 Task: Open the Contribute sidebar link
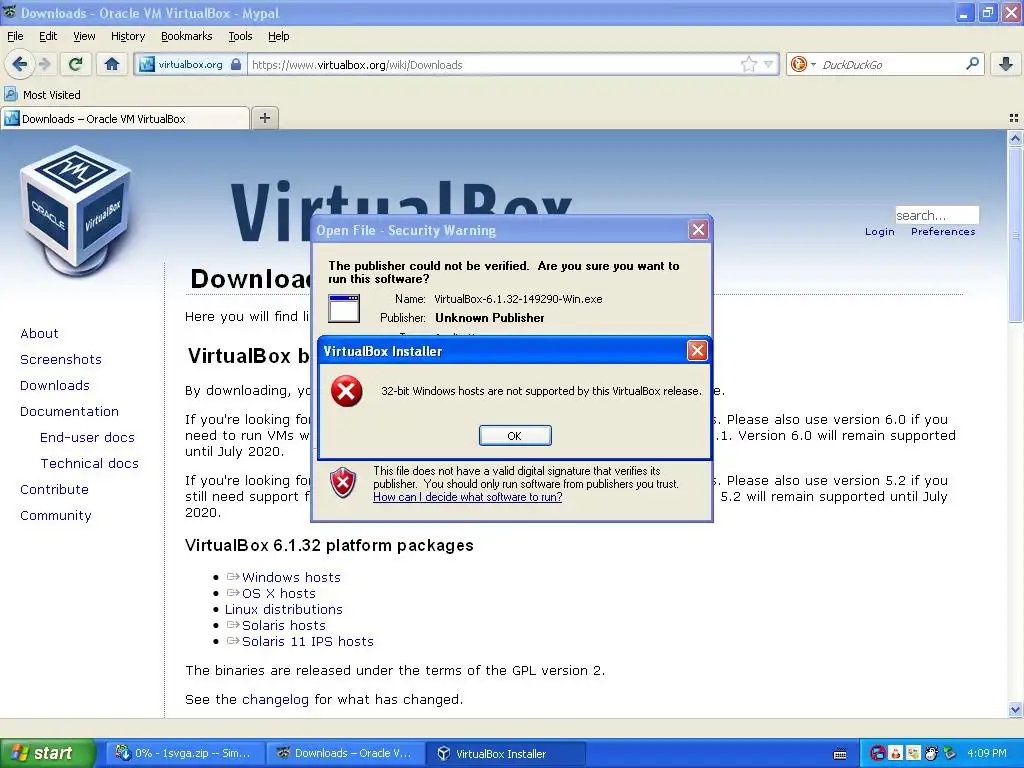(x=54, y=489)
